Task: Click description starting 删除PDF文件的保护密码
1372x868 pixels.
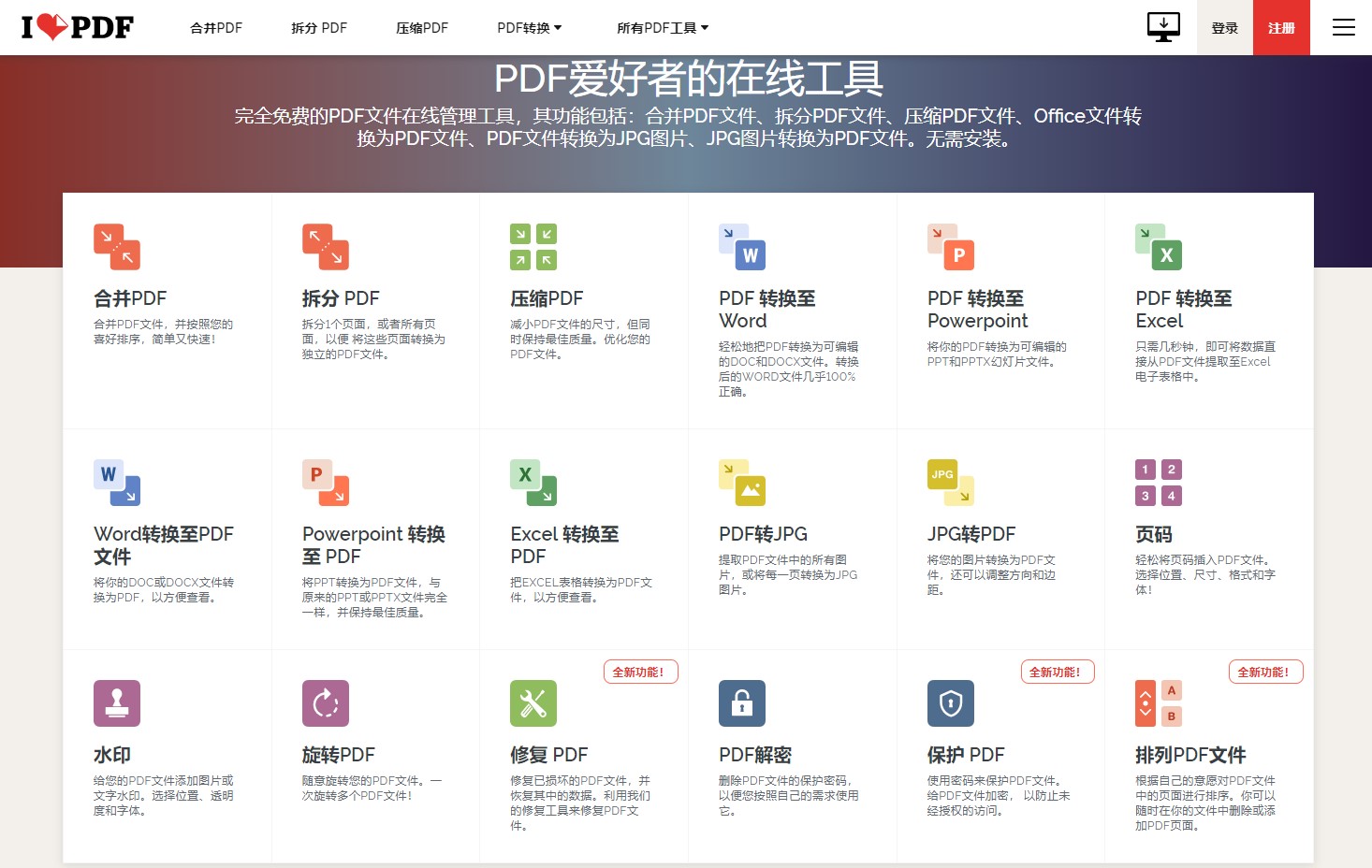Action: tap(788, 795)
